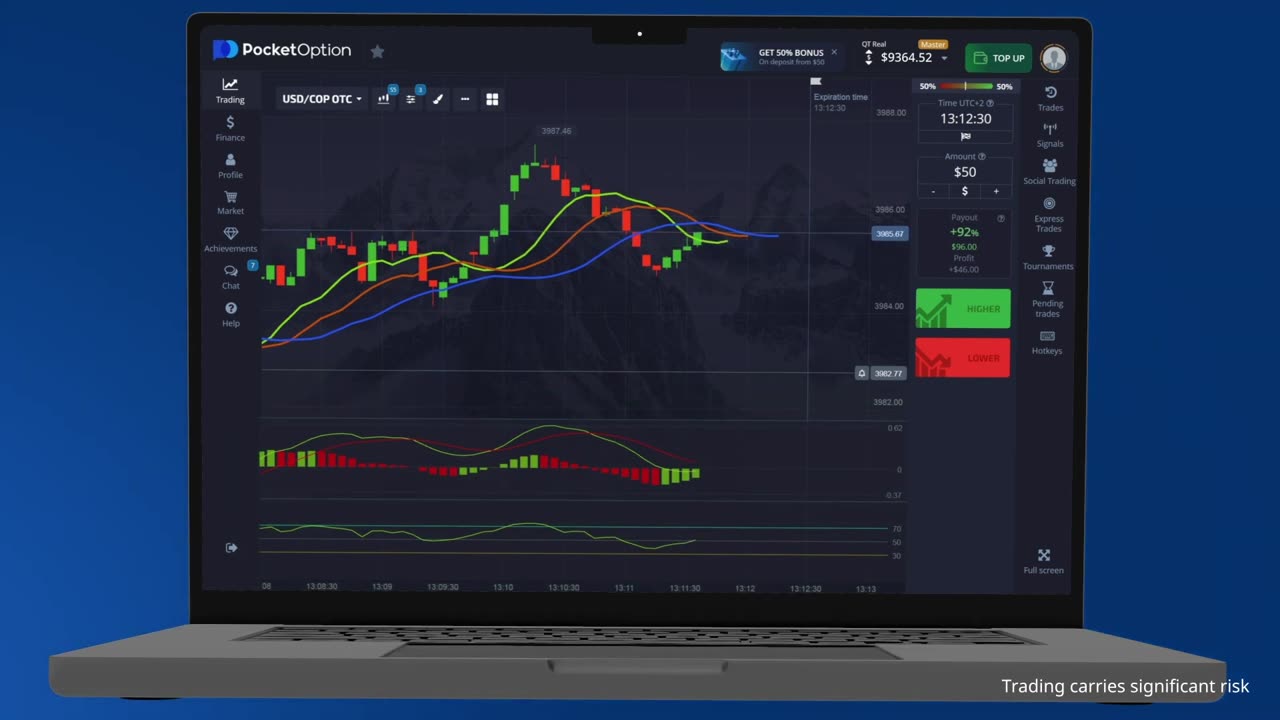
Task: Open the Help section
Action: point(230,314)
